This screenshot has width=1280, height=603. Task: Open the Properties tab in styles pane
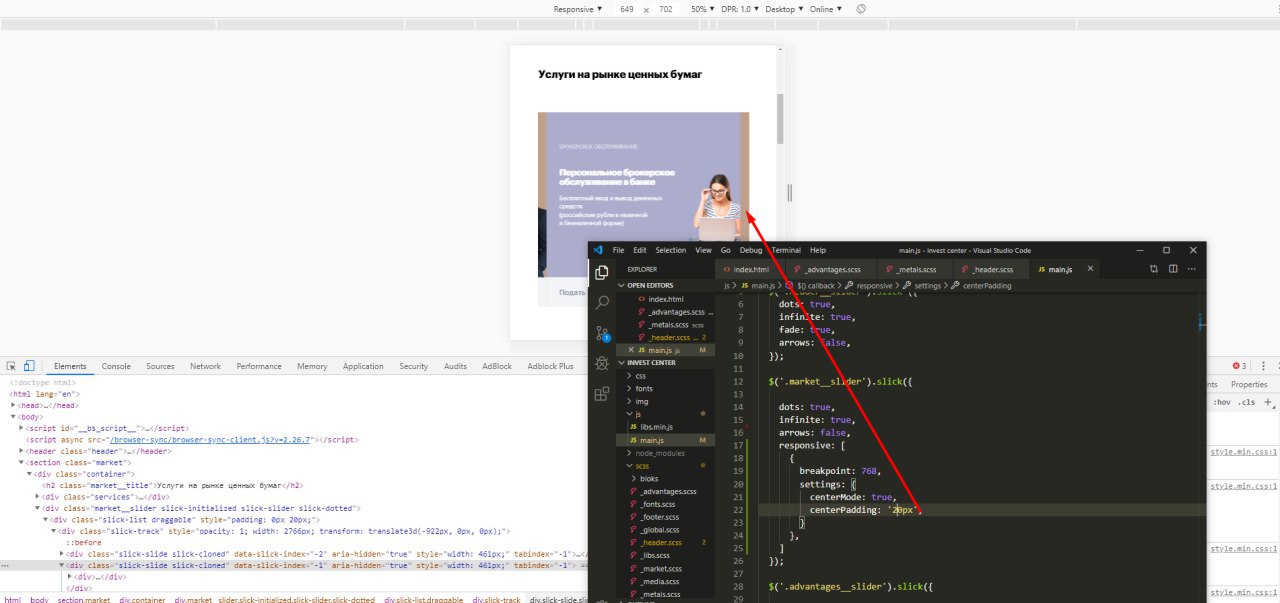[1249, 384]
